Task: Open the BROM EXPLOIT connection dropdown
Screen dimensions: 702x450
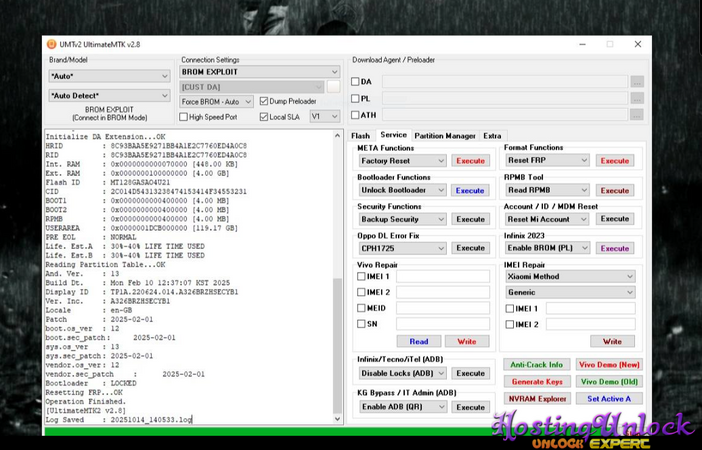Action: (259, 72)
